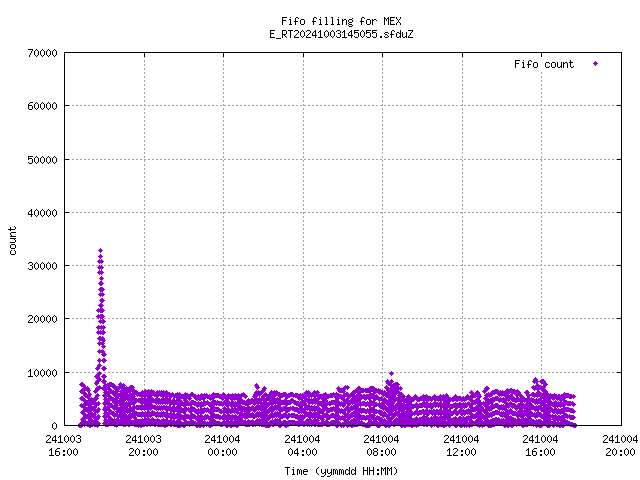Click the x-axis tick label 241004 08:00

pos(381,445)
